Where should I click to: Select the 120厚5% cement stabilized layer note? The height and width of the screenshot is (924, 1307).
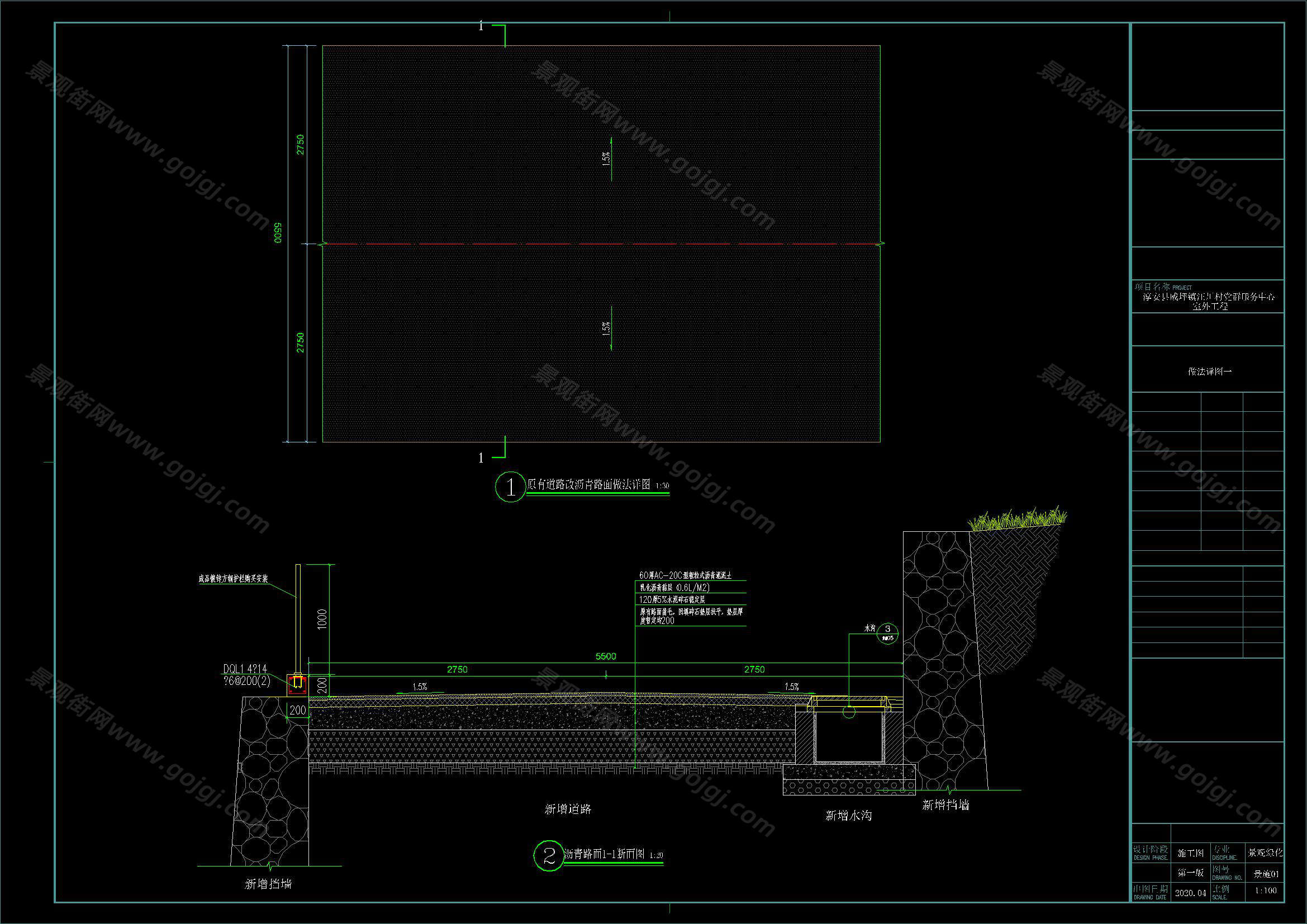(x=672, y=599)
